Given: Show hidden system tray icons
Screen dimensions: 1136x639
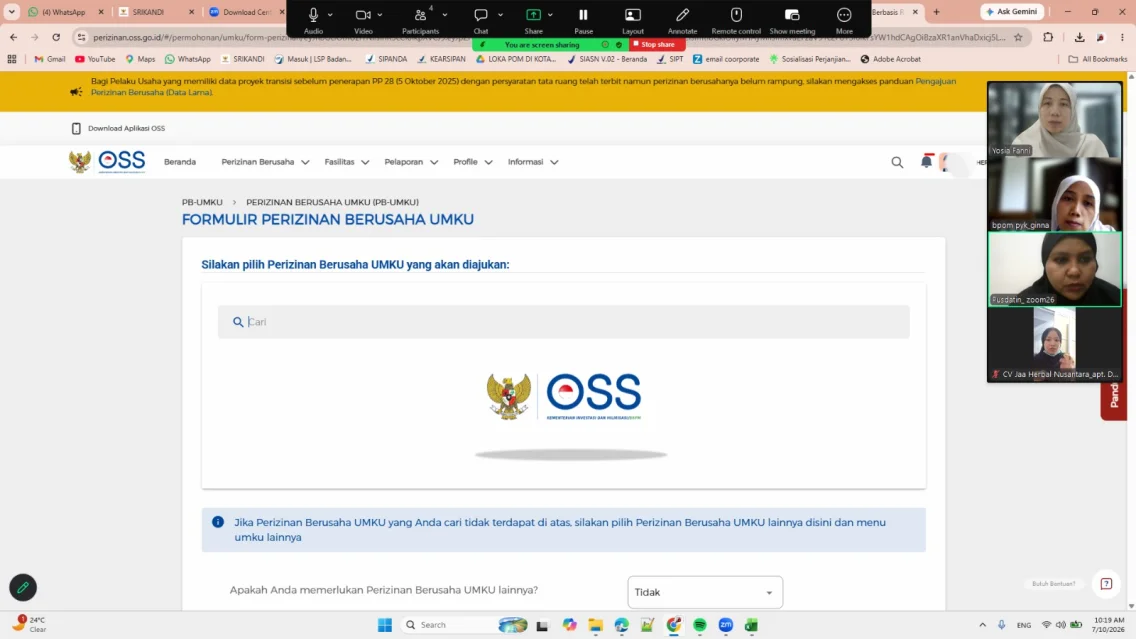Looking at the screenshot, I should pos(982,625).
